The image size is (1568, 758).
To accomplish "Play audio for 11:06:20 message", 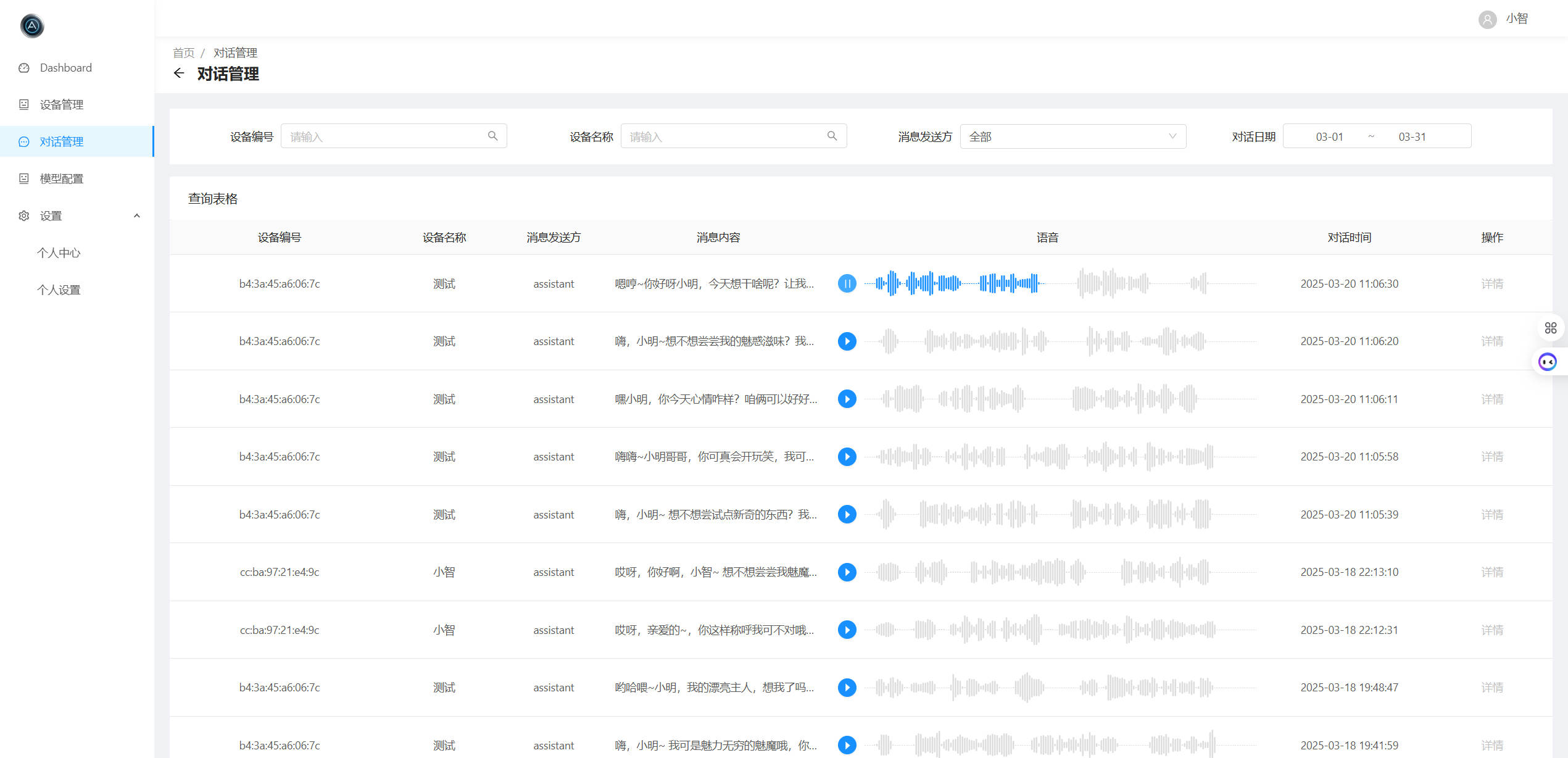I will (x=847, y=341).
